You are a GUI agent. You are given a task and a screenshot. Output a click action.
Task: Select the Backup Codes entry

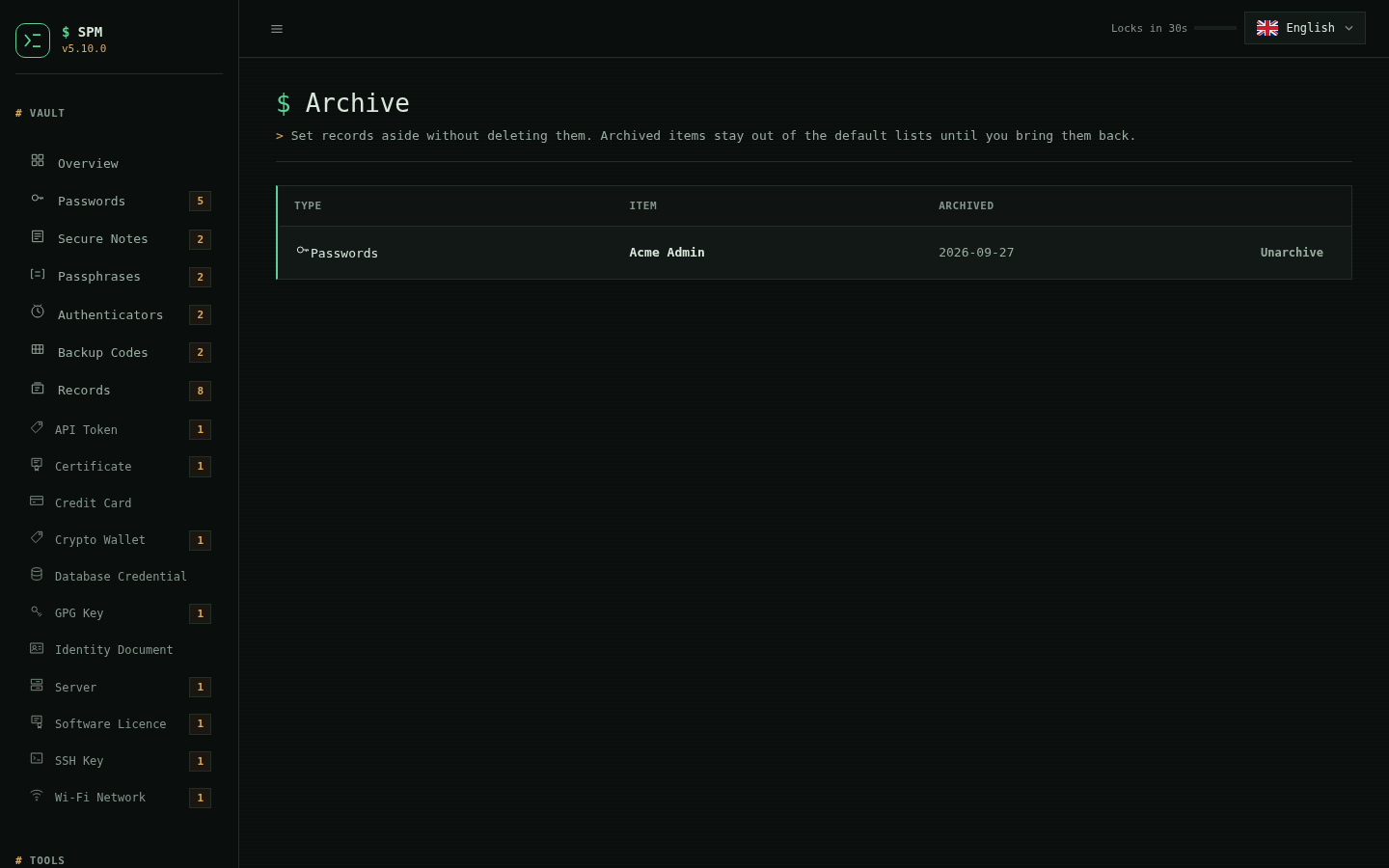[x=120, y=352]
